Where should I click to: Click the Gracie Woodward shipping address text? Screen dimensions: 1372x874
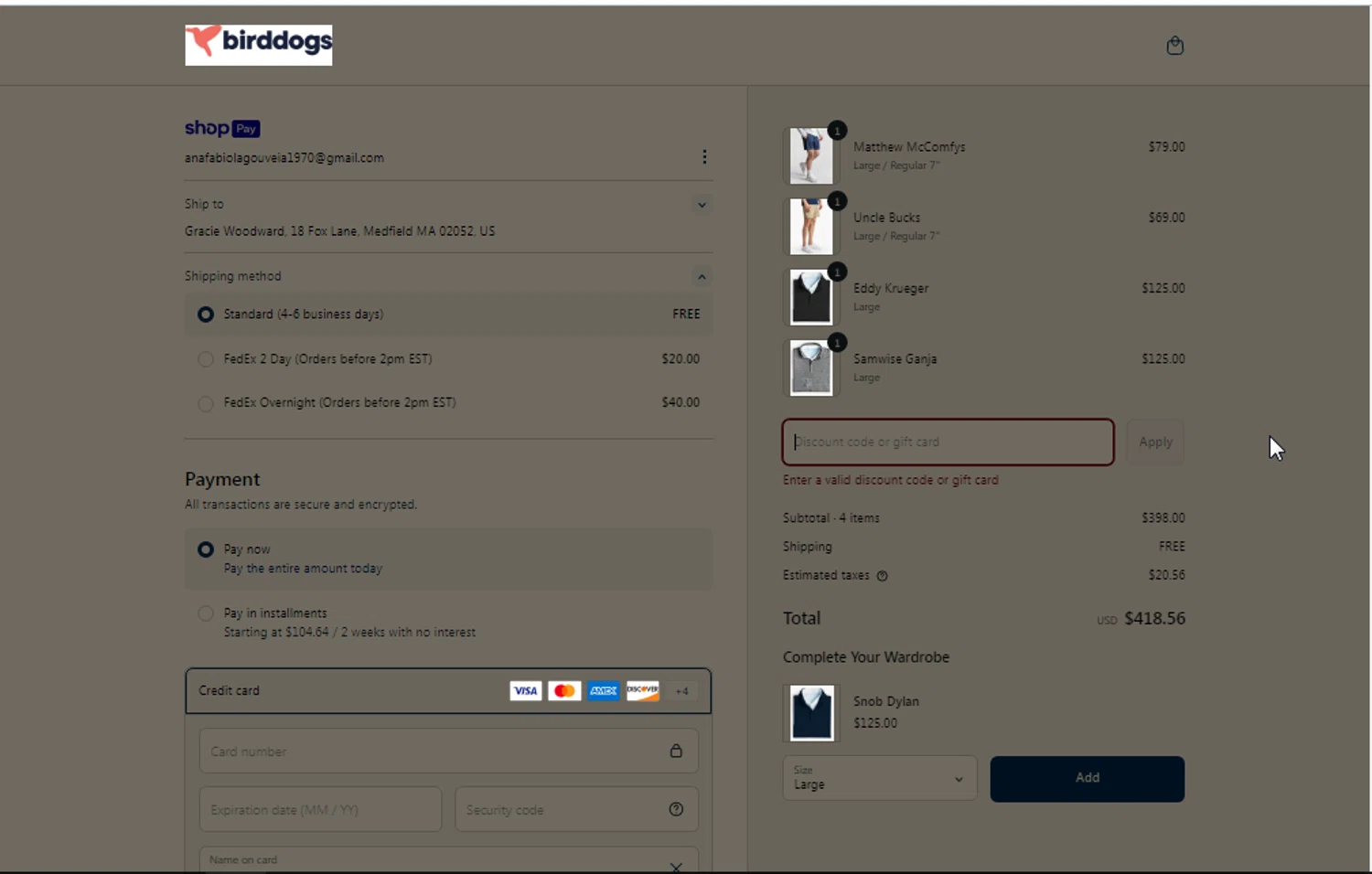click(x=339, y=231)
